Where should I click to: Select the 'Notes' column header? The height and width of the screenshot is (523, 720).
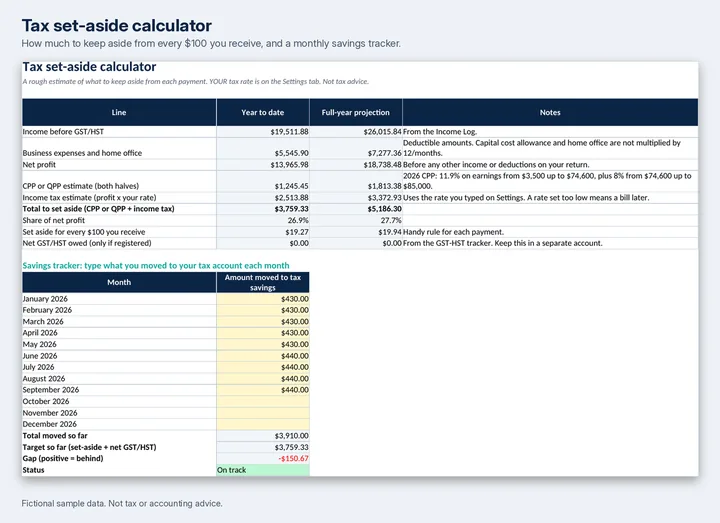(x=550, y=112)
